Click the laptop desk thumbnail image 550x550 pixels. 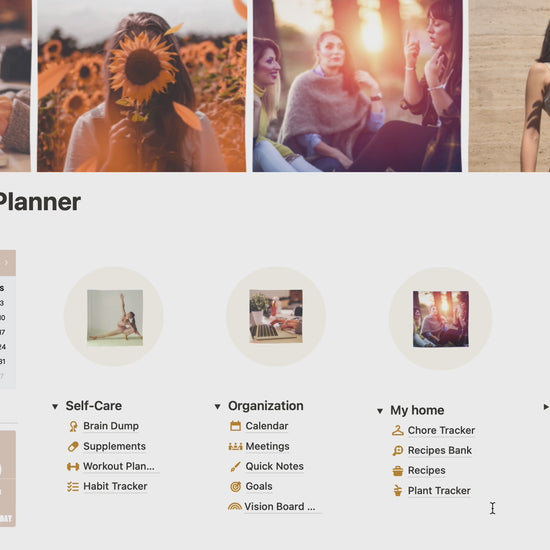pos(276,316)
